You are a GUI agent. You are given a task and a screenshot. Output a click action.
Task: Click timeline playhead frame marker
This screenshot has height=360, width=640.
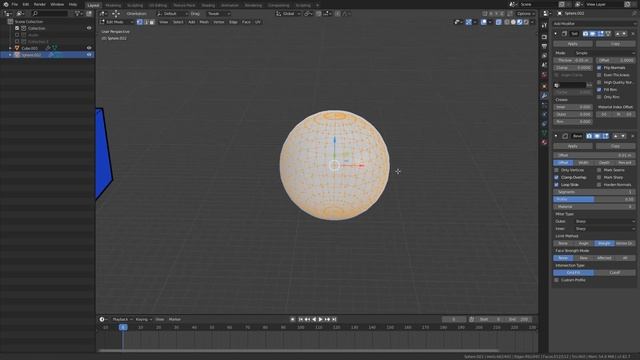[x=123, y=327]
